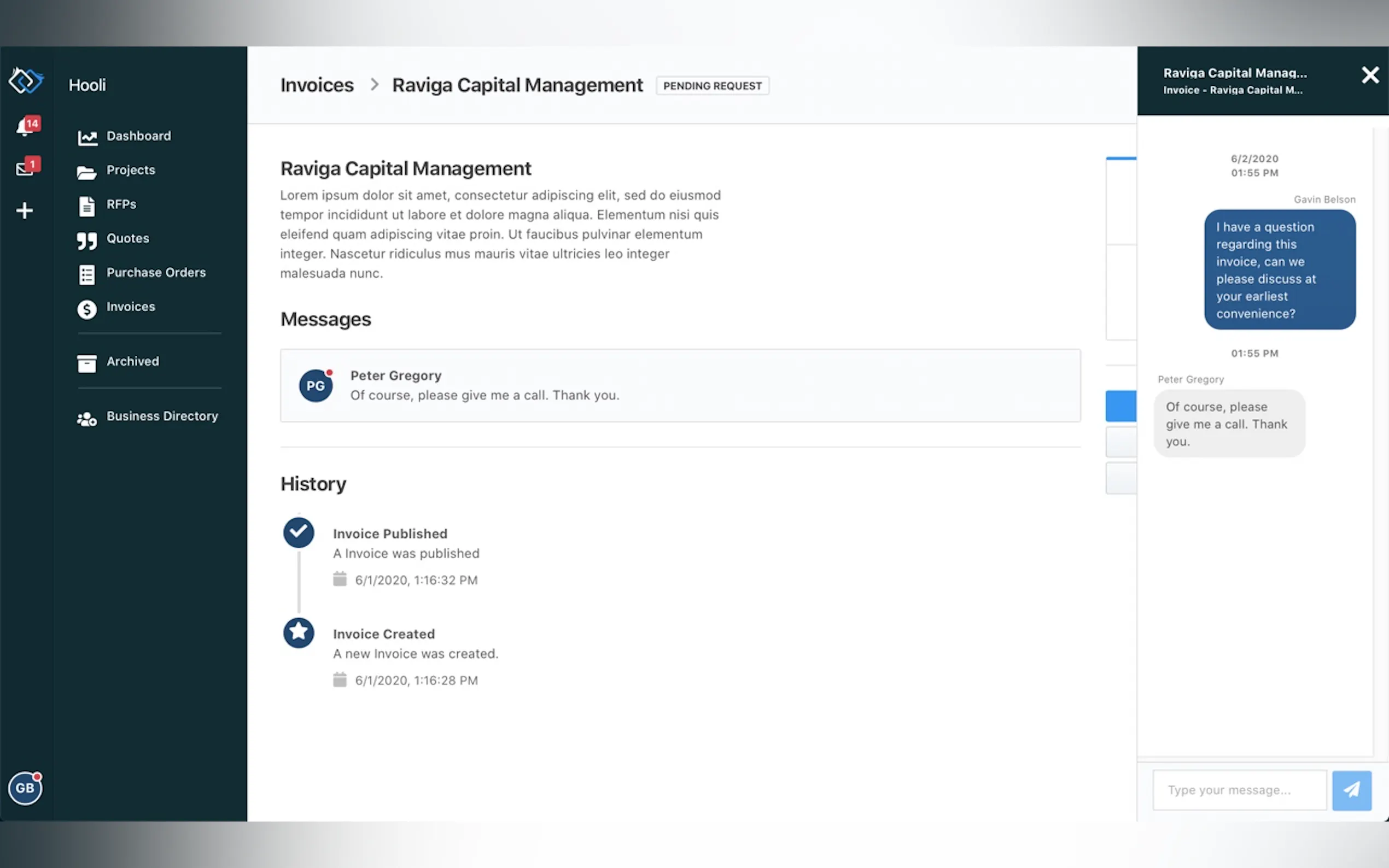Image resolution: width=1389 pixels, height=868 pixels.
Task: Click the PG avatar in Messages
Action: click(315, 386)
